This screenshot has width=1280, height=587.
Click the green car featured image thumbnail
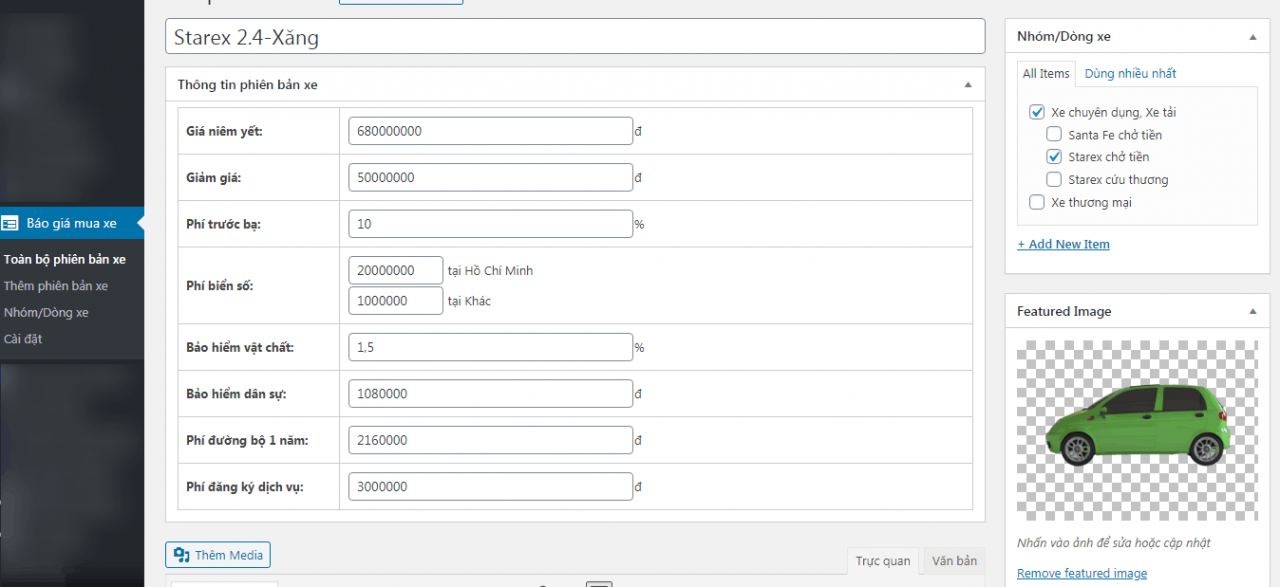(1136, 427)
